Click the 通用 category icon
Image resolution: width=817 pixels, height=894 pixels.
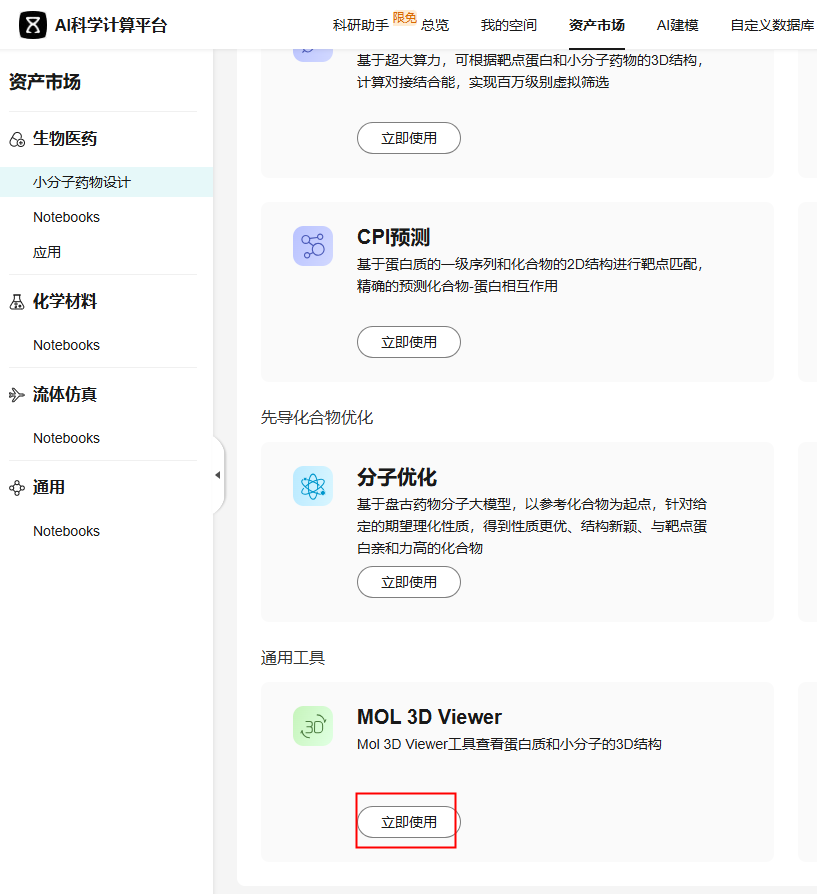click(16, 488)
